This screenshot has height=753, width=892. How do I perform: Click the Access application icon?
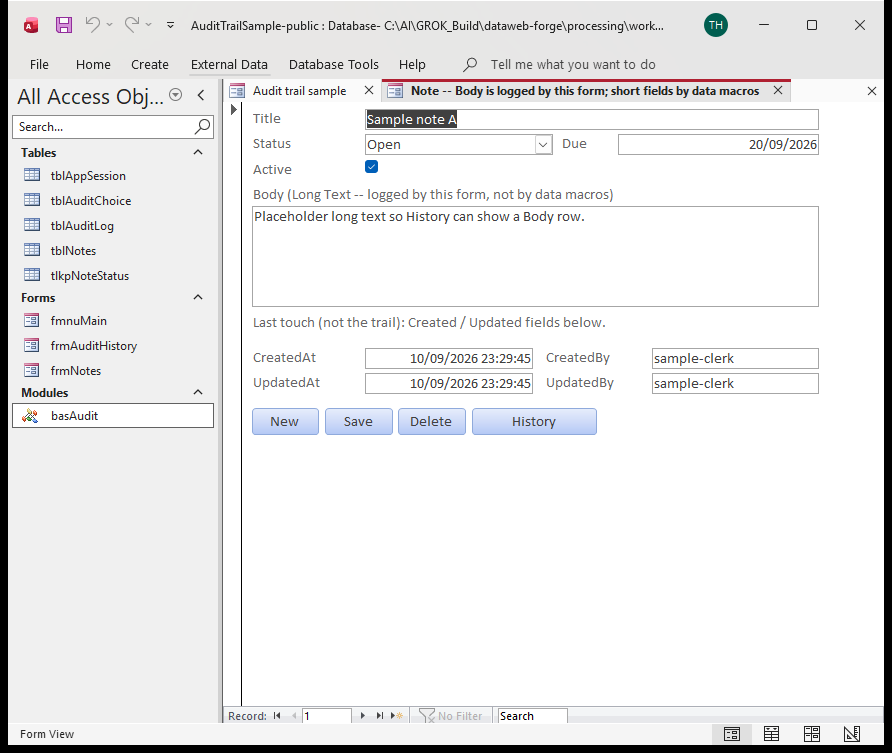31,26
